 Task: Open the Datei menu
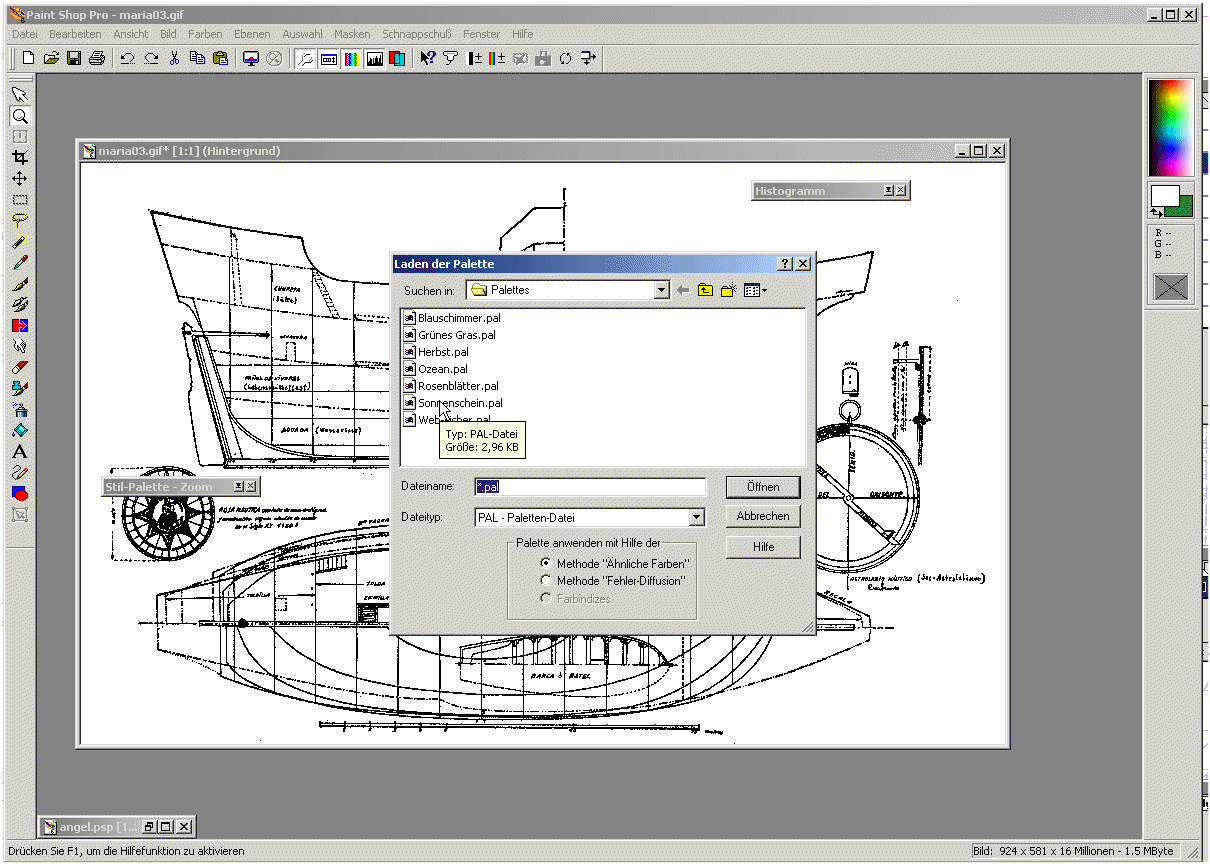[x=25, y=34]
